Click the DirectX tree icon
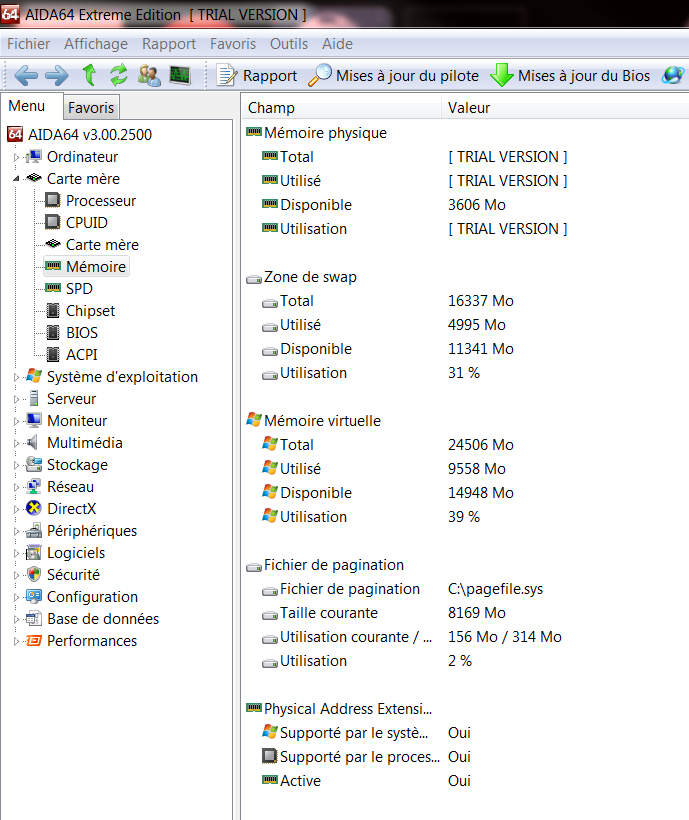 pos(33,509)
